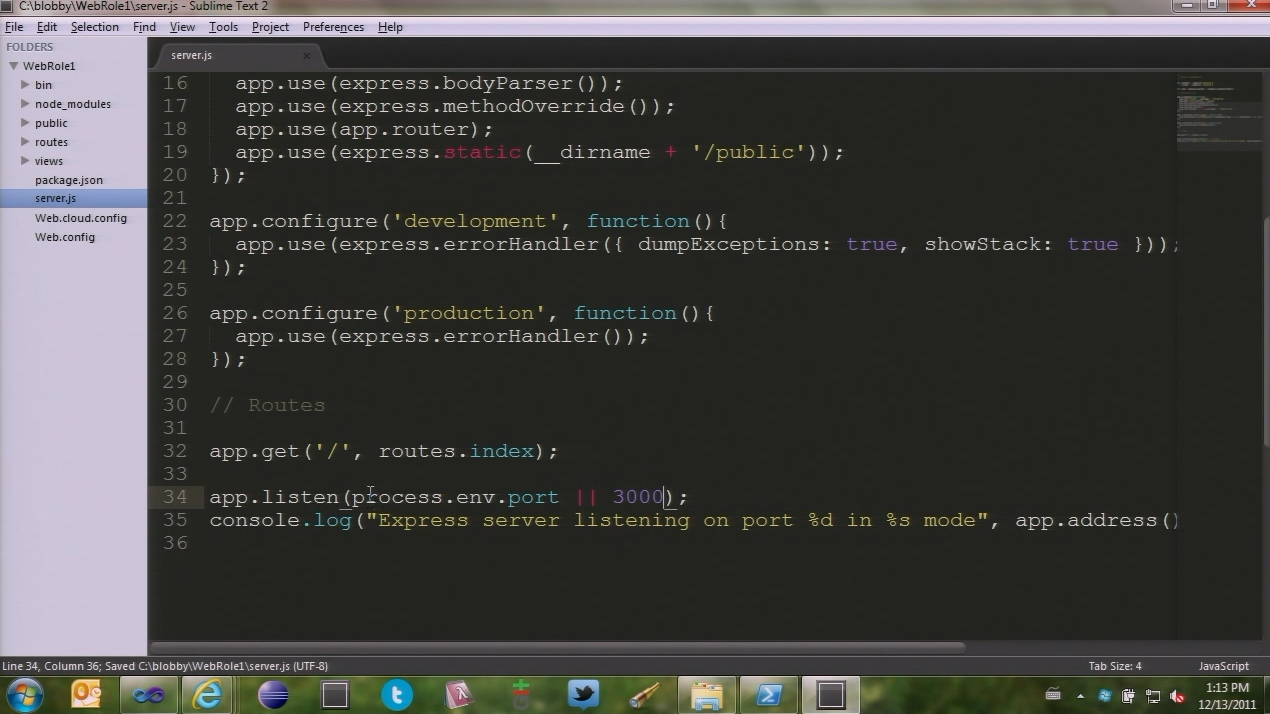
Task: Click the '// Routes' comment
Action: (267, 405)
